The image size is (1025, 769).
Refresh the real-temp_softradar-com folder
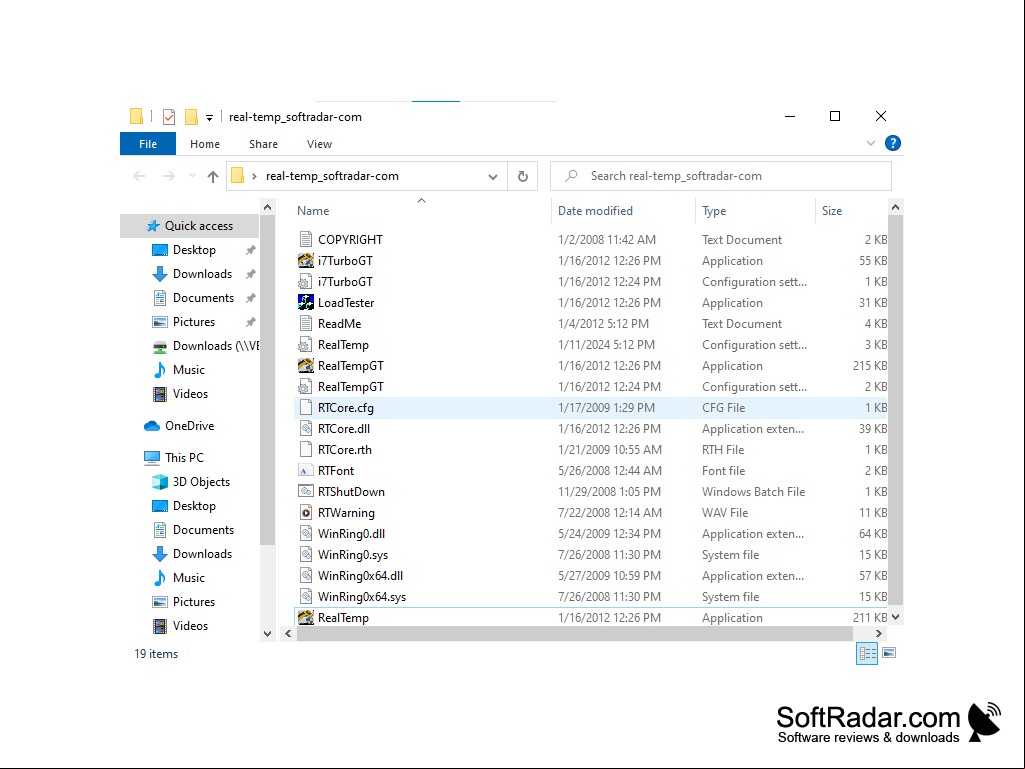[522, 176]
